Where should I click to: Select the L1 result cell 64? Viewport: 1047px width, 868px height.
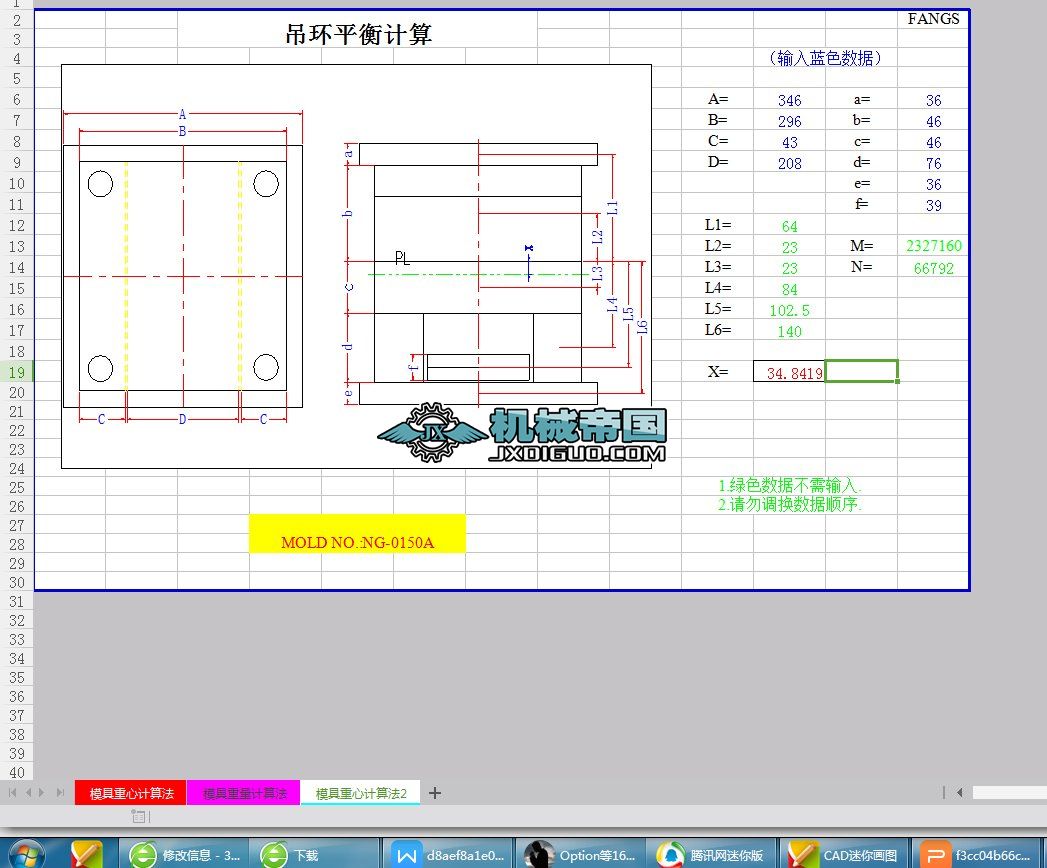tap(789, 226)
